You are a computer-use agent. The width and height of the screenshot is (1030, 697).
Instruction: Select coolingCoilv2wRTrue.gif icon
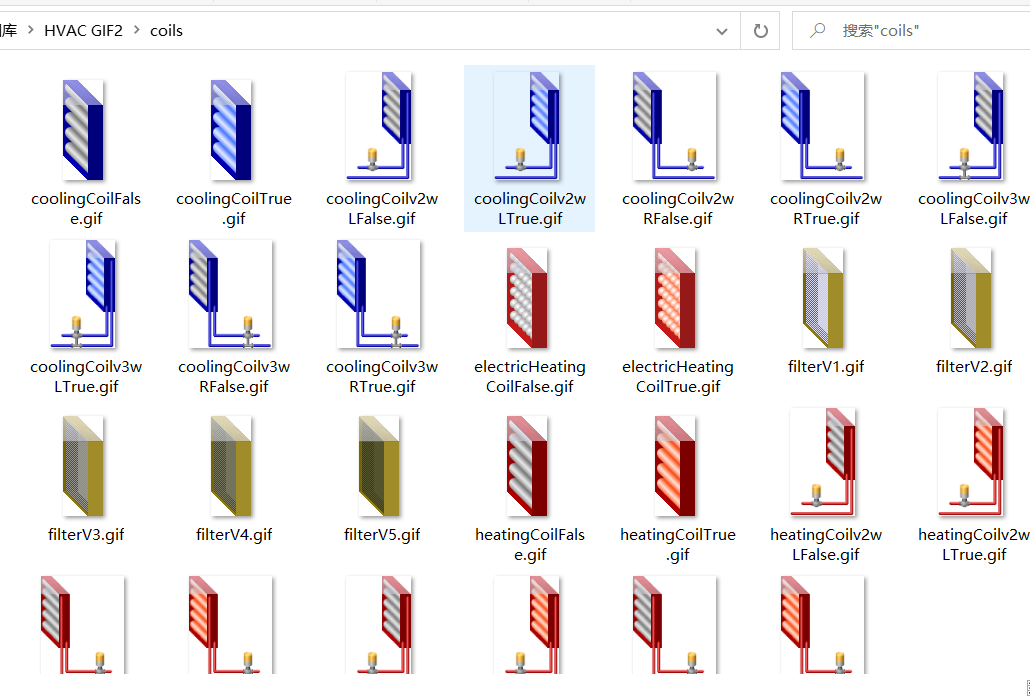(x=822, y=125)
